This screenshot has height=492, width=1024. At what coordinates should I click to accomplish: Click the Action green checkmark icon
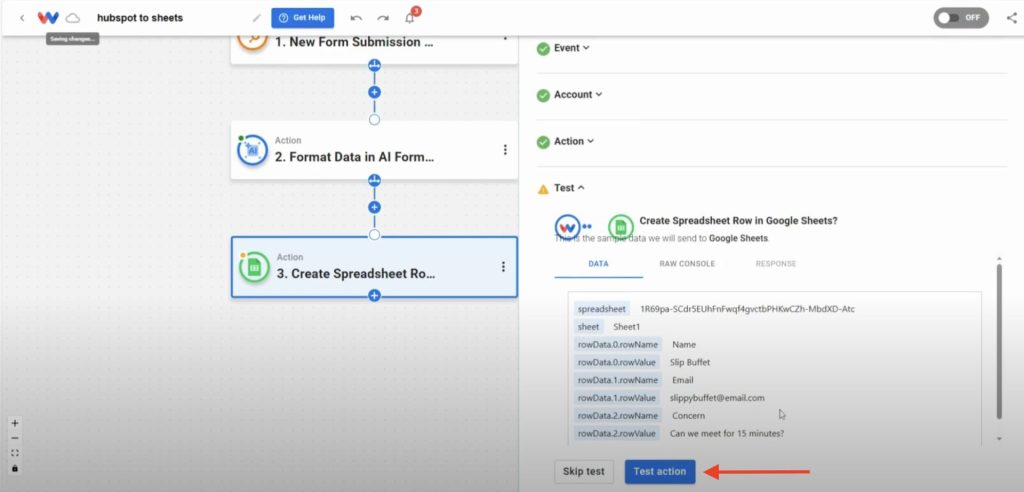pos(543,142)
